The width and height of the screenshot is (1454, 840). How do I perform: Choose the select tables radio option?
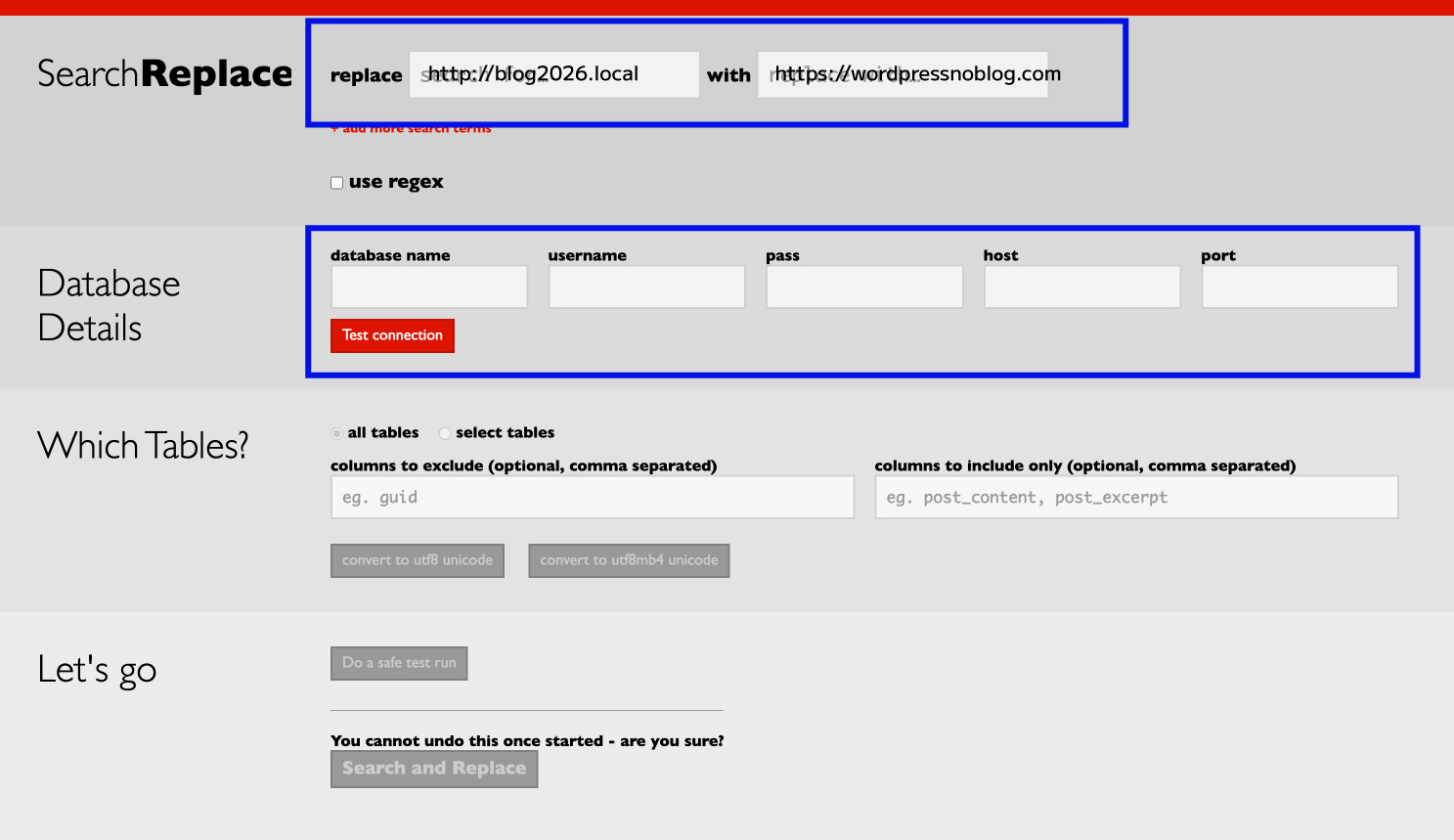[445, 433]
